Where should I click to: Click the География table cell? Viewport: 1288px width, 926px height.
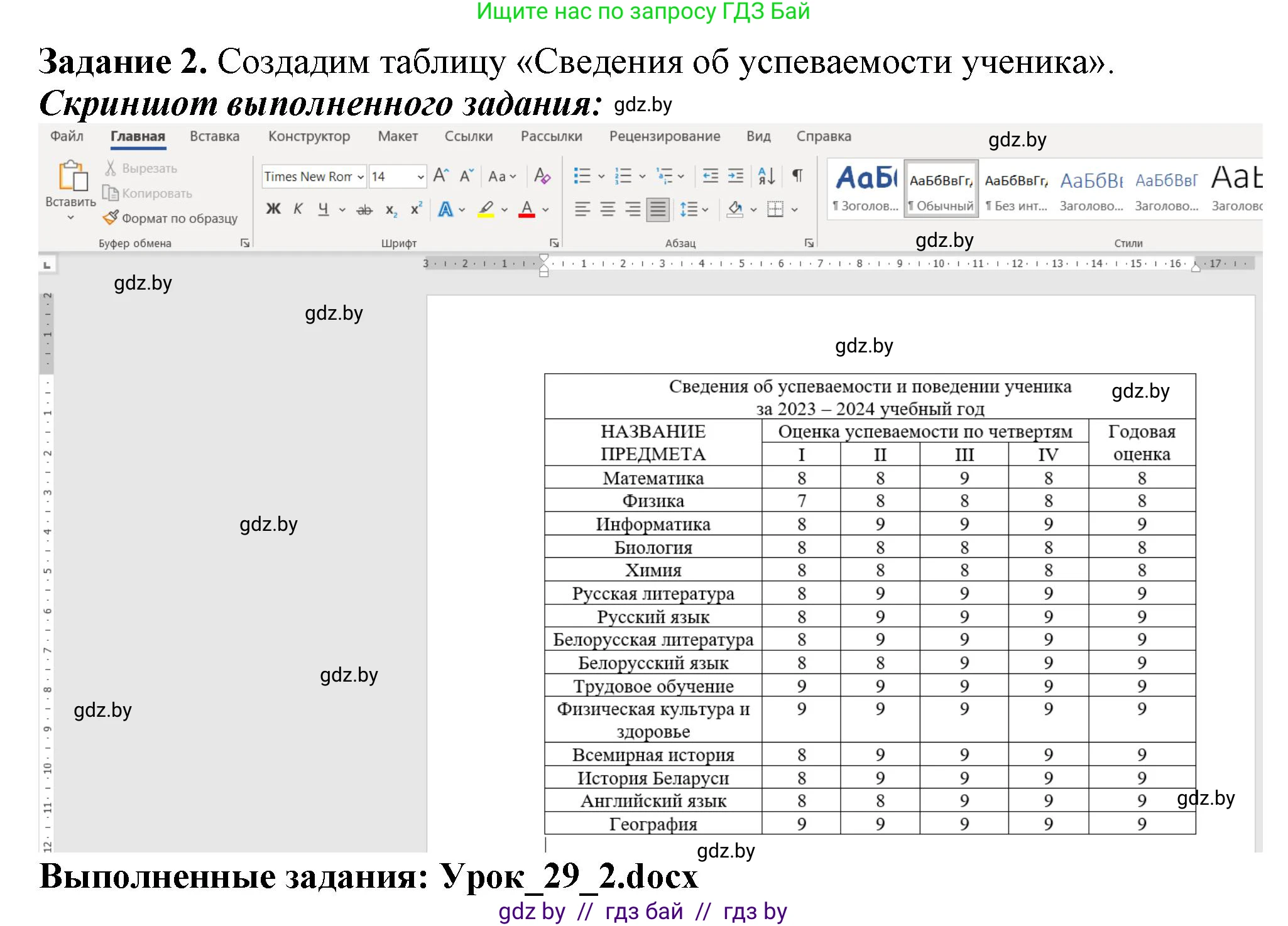653,824
